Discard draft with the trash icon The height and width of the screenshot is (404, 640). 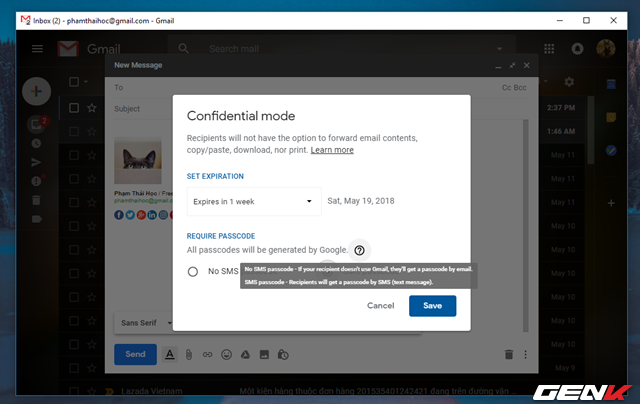509,355
